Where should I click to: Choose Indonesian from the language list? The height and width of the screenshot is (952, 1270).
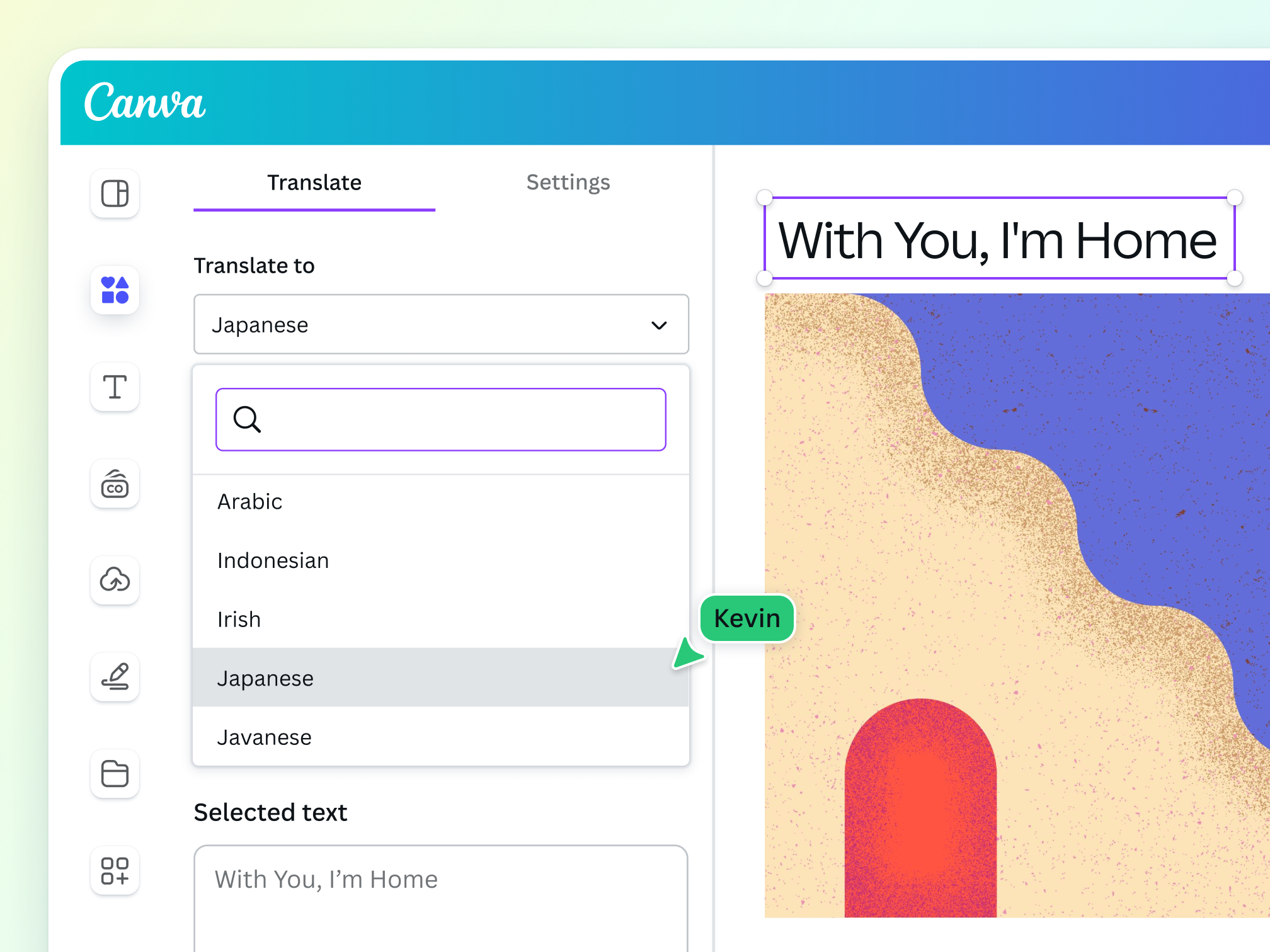[273, 561]
